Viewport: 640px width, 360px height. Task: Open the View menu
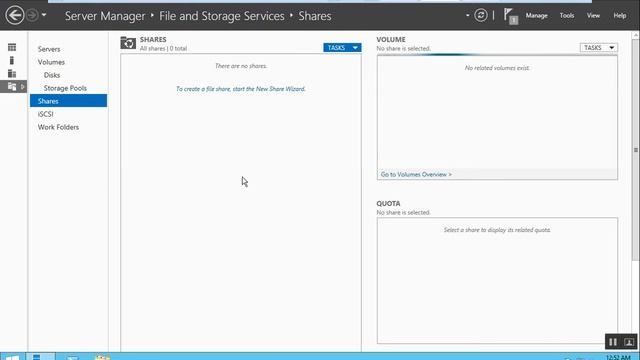[593, 16]
